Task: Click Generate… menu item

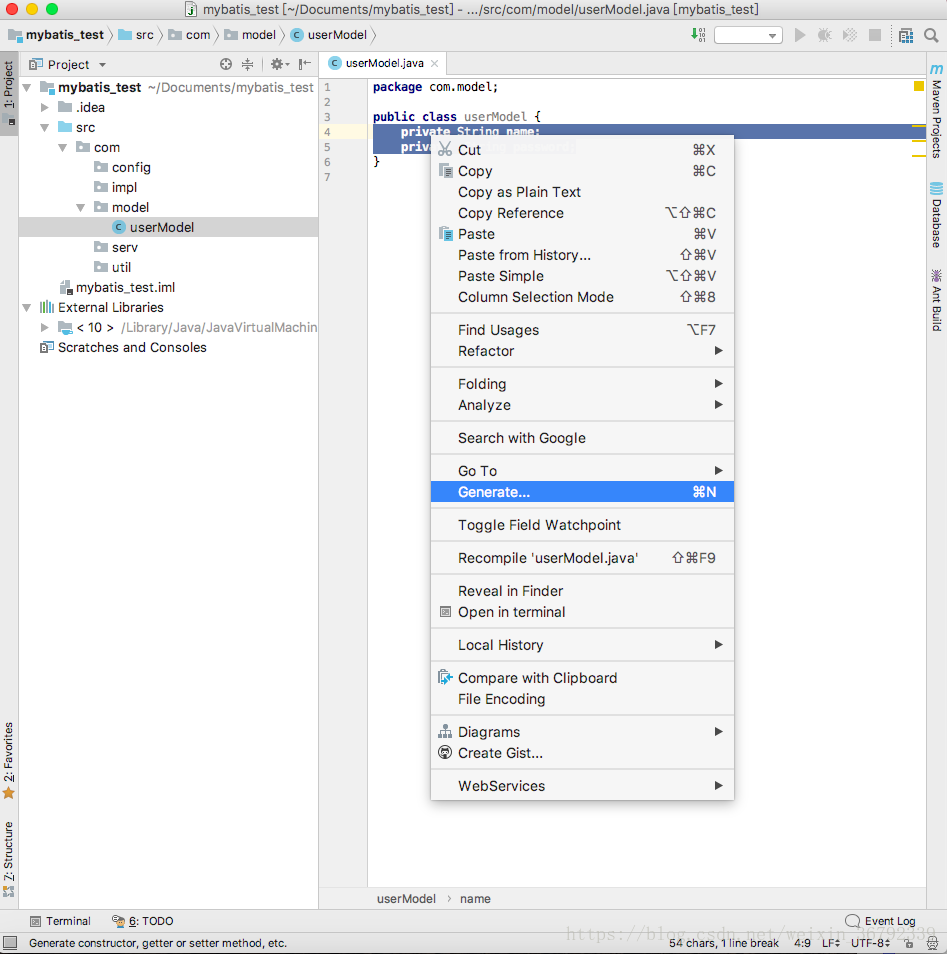Action: click(582, 492)
